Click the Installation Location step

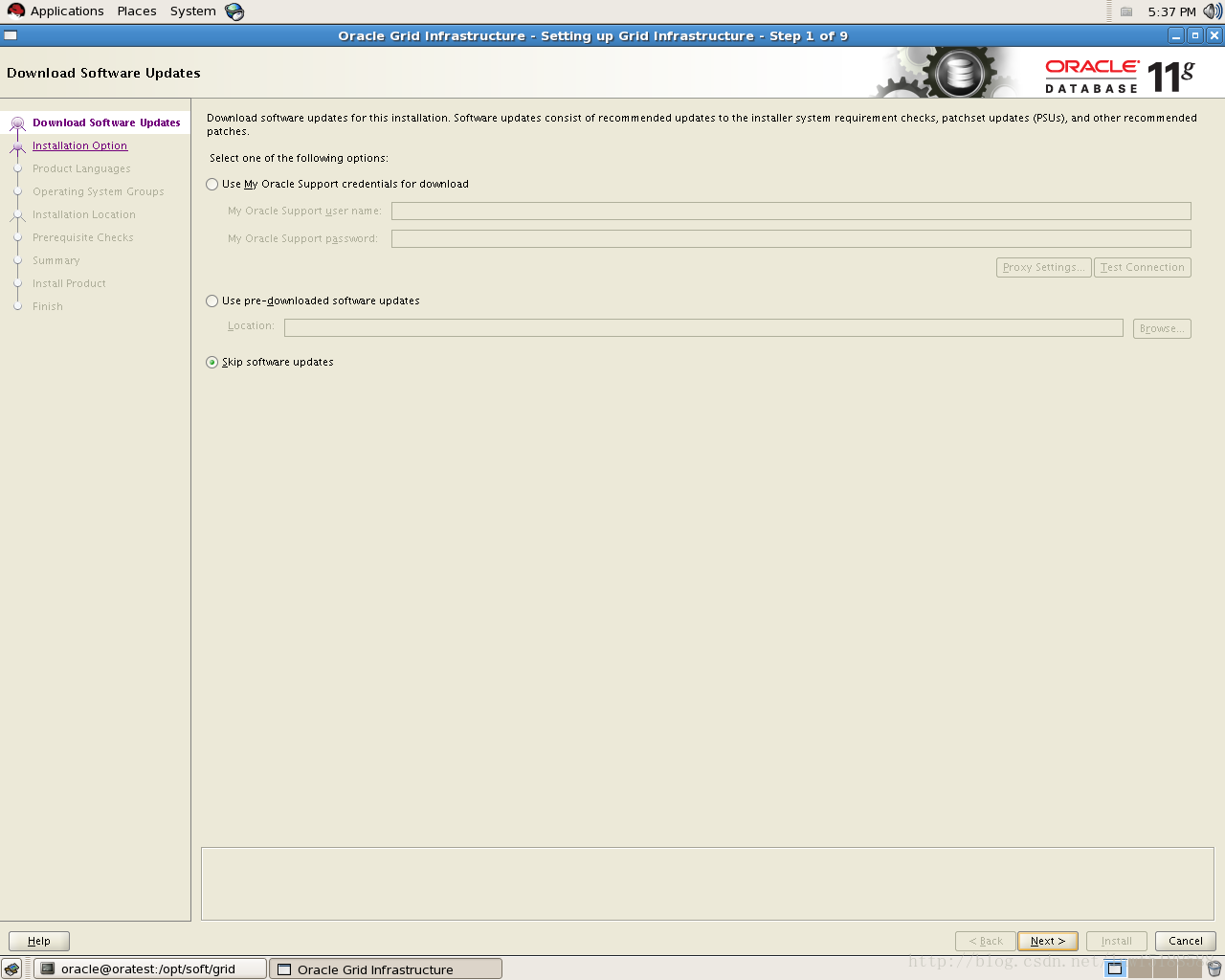[x=84, y=215]
